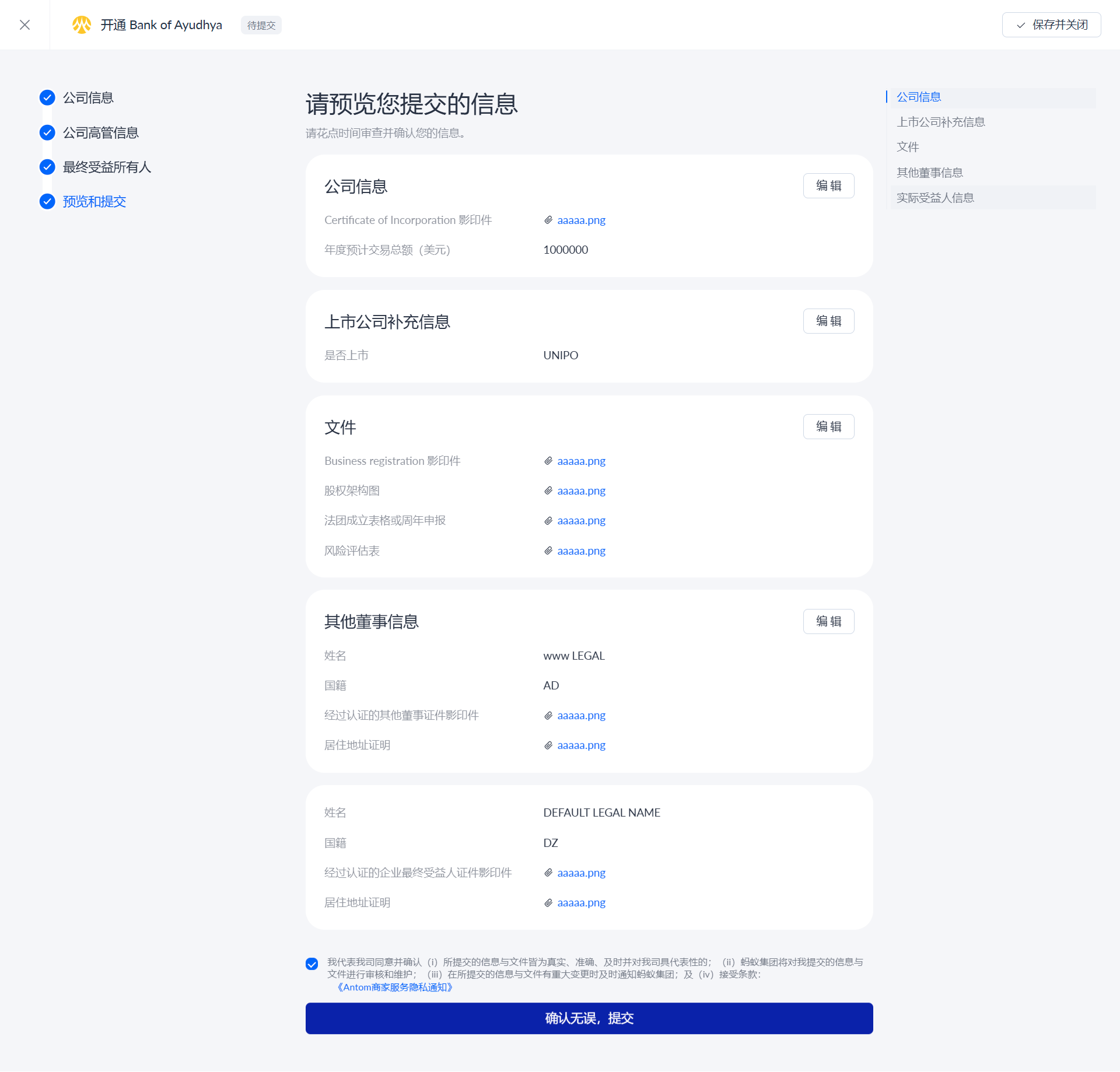Jump to 上市公司补充信息 in right anchor menu
1120x1072 pixels.
click(x=940, y=122)
